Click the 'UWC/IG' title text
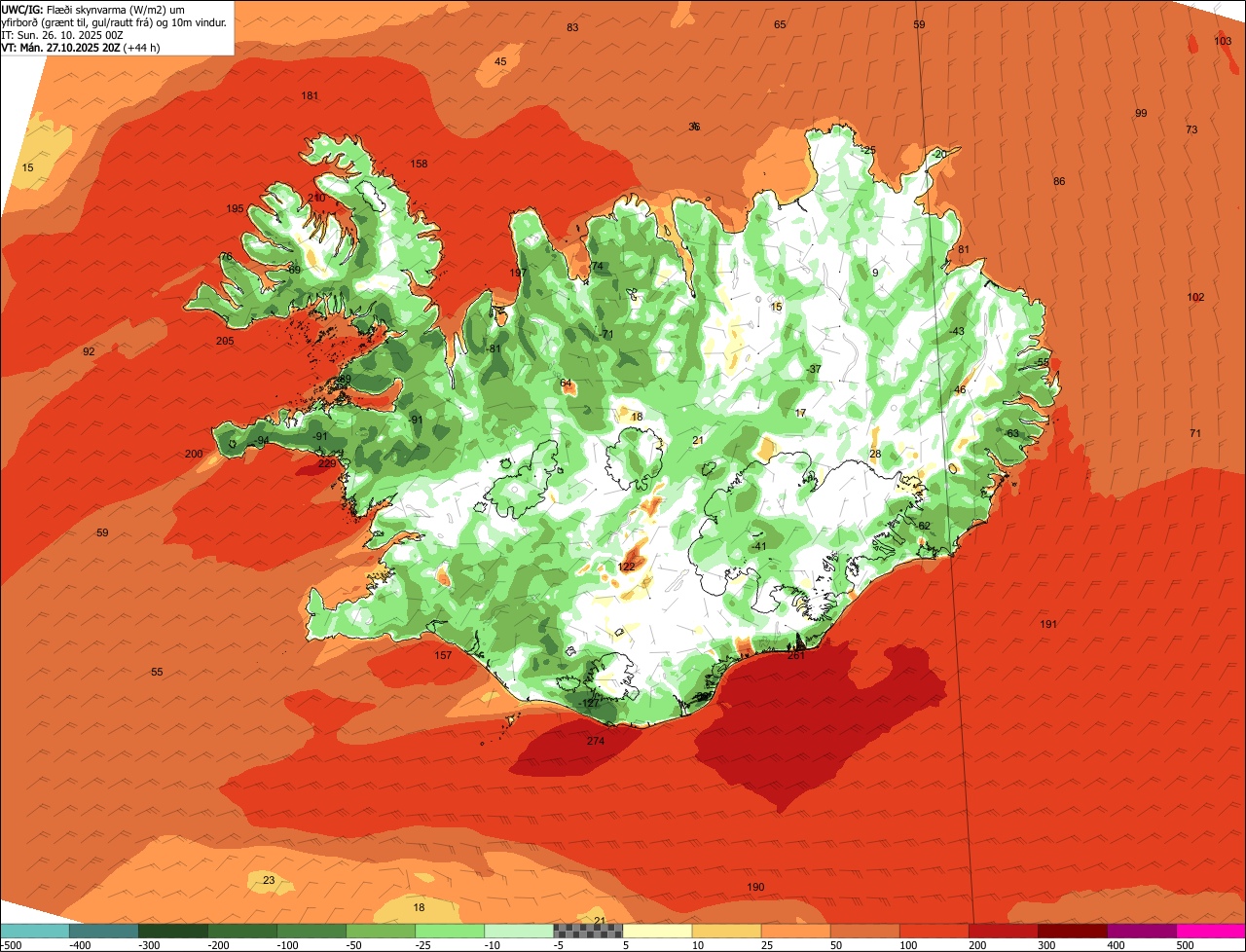This screenshot has height=952, width=1246. [x=22, y=9]
